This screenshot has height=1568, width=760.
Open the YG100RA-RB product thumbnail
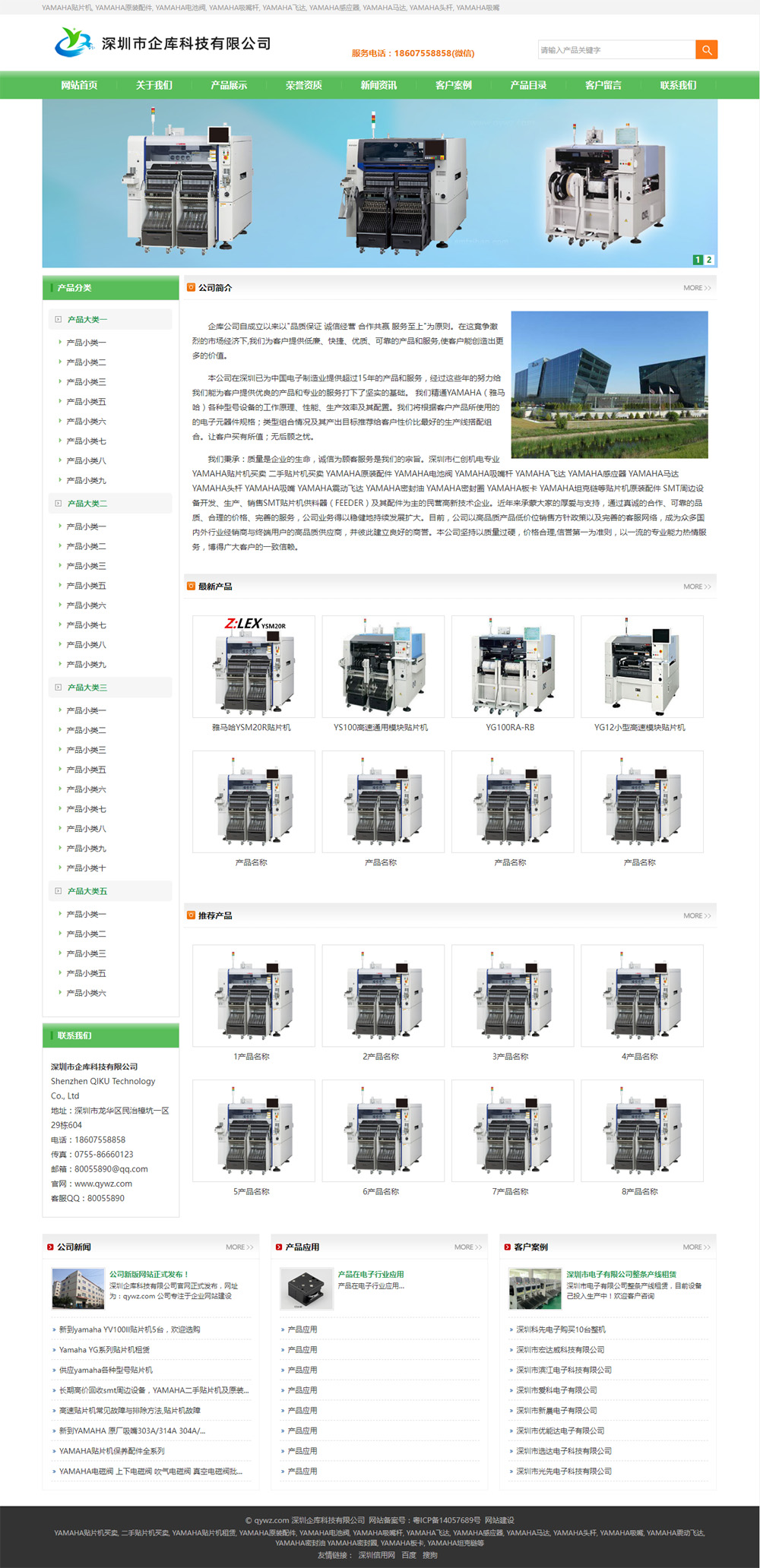(513, 666)
